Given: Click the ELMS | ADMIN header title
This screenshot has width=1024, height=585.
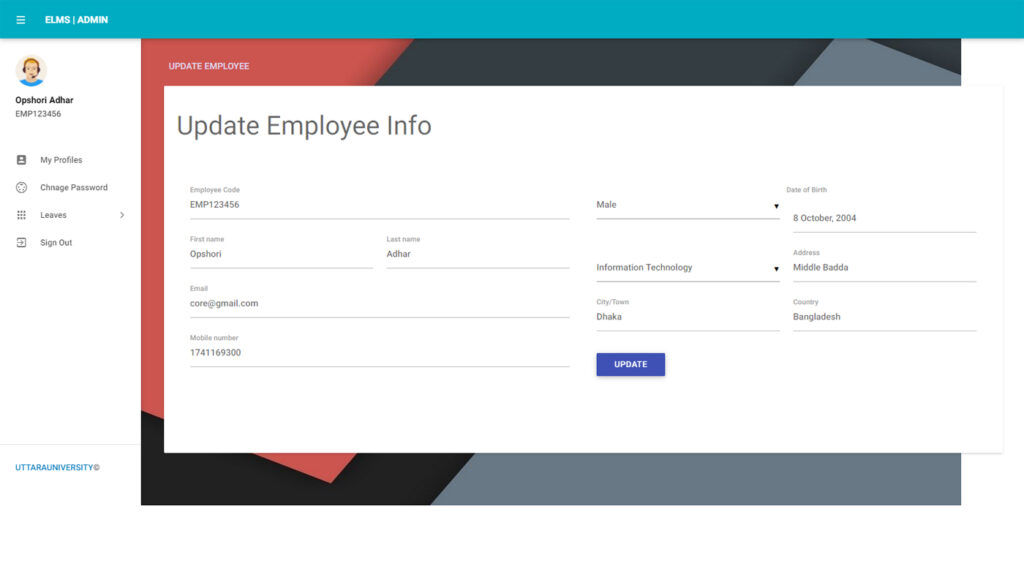Looking at the screenshot, I should tap(76, 20).
